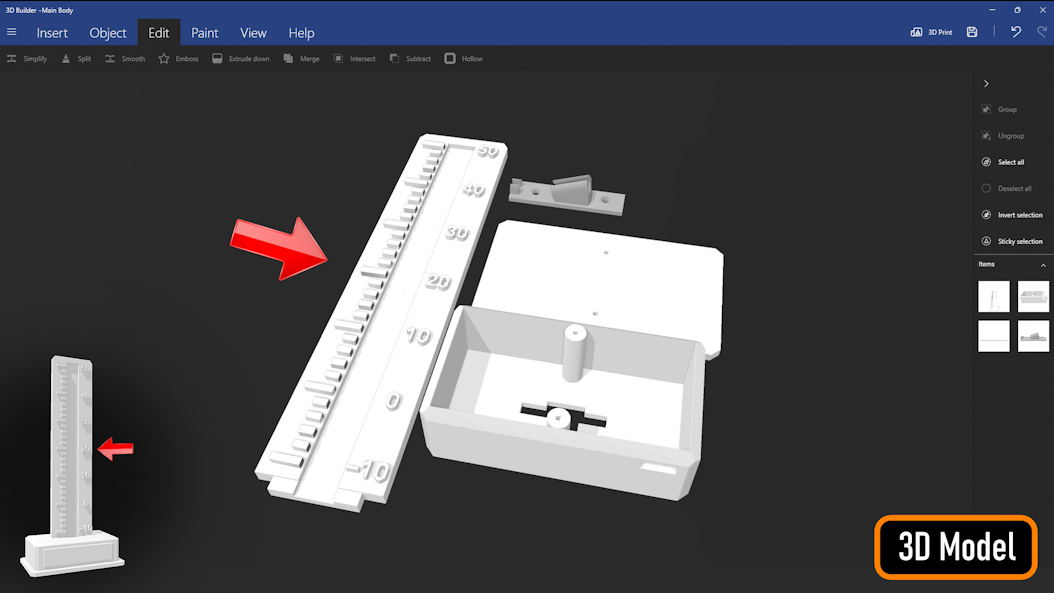Image resolution: width=1054 pixels, height=593 pixels.
Task: Open the hamburger menu
Action: [x=12, y=32]
